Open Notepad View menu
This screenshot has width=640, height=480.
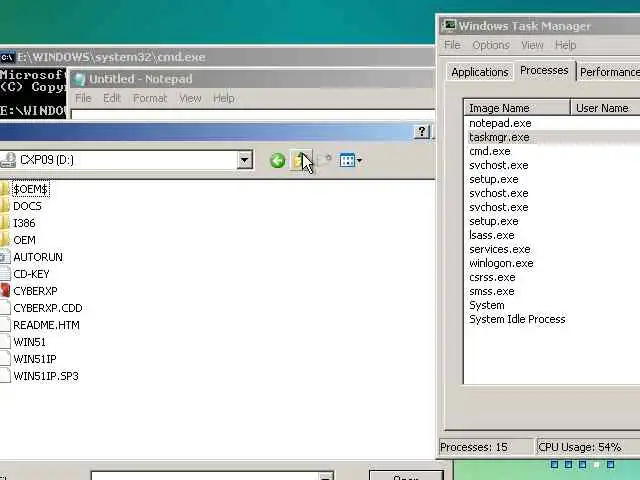pyautogui.click(x=190, y=98)
